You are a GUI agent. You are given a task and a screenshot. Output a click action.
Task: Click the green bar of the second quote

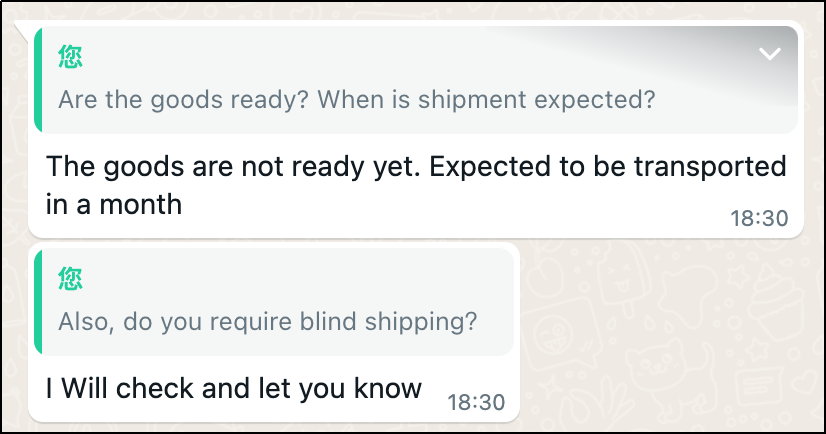37,301
